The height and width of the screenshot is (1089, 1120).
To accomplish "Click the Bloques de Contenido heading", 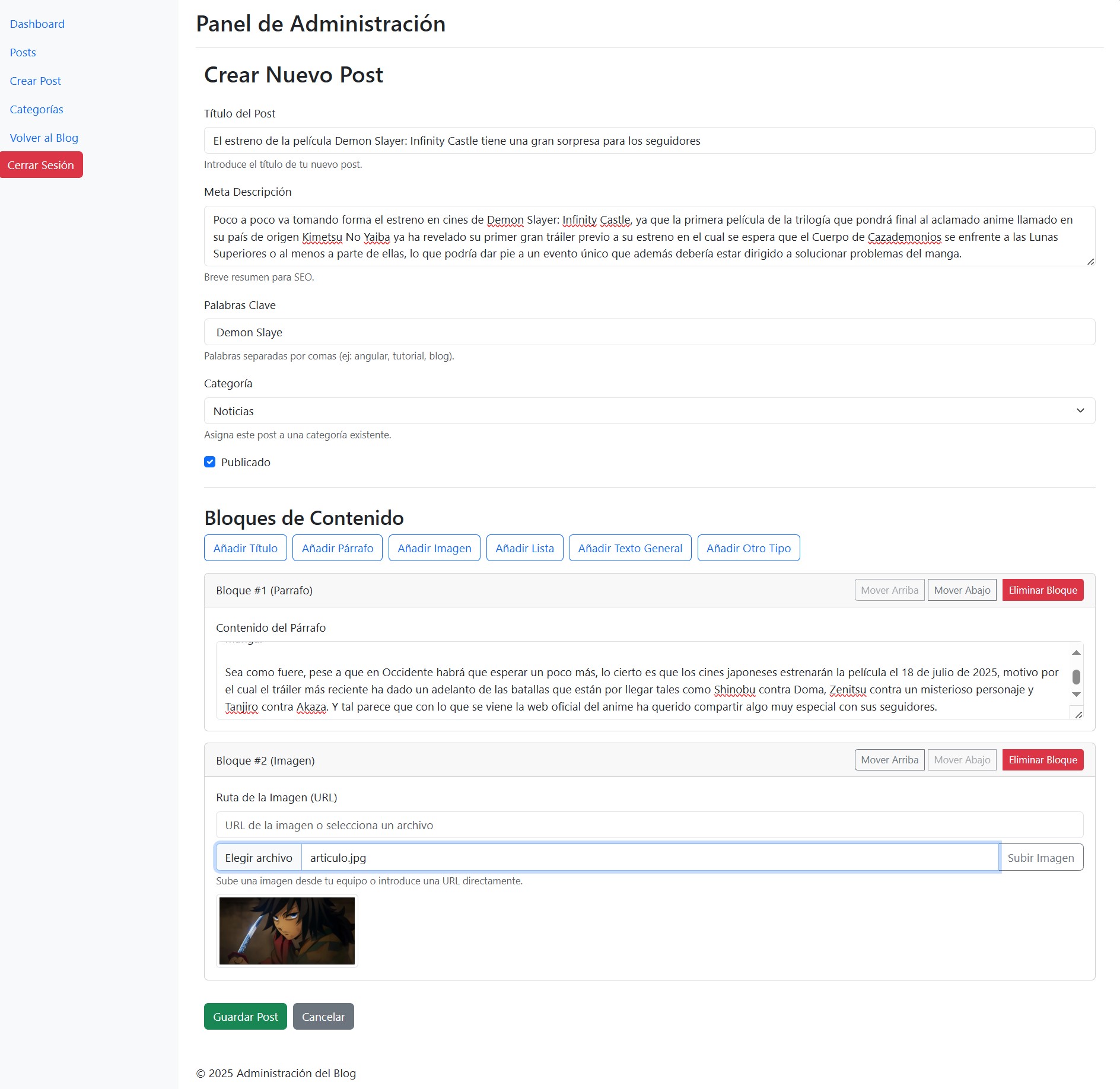I will pyautogui.click(x=304, y=518).
